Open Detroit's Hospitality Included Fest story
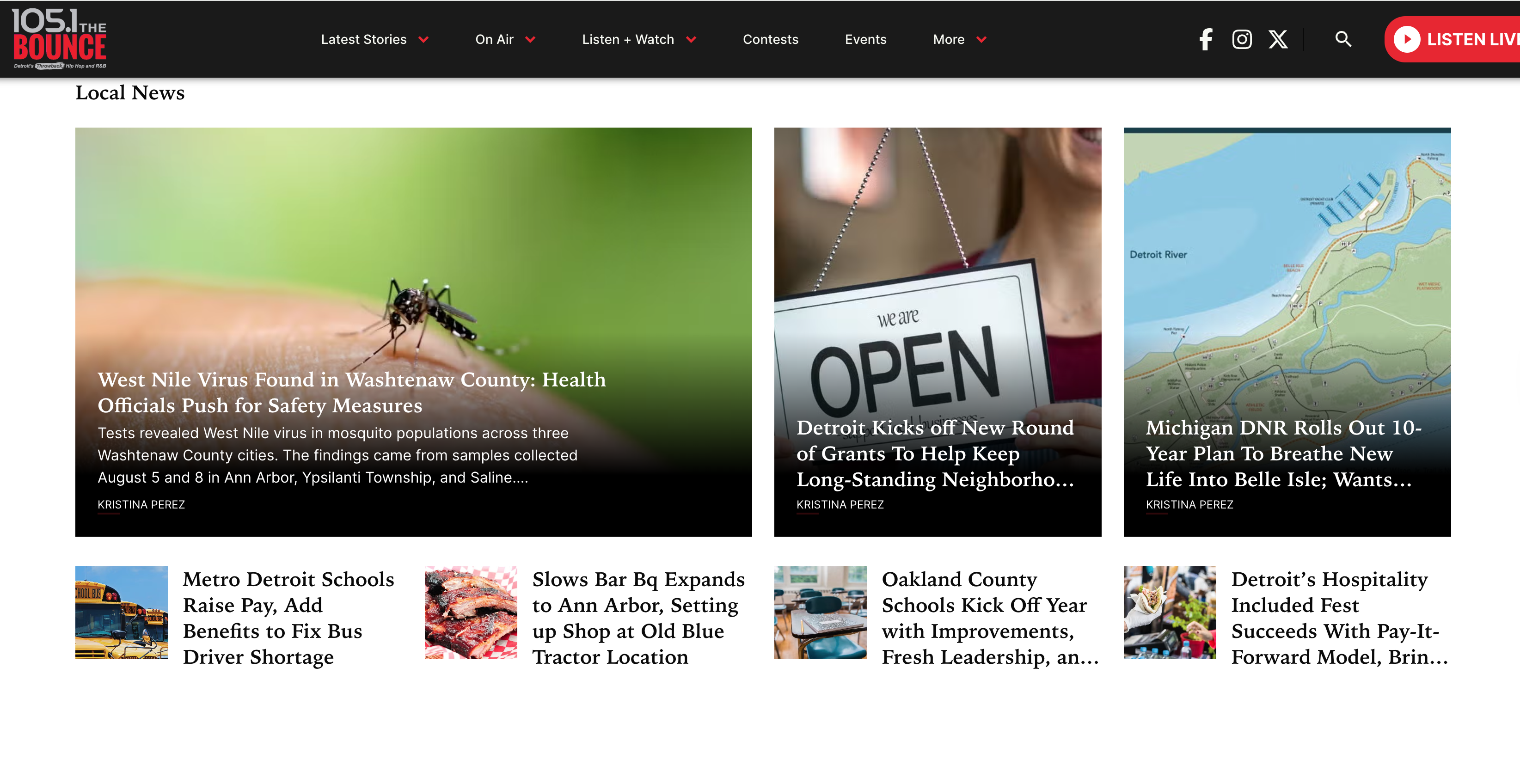Viewport: 1520px width, 784px height. (1339, 618)
